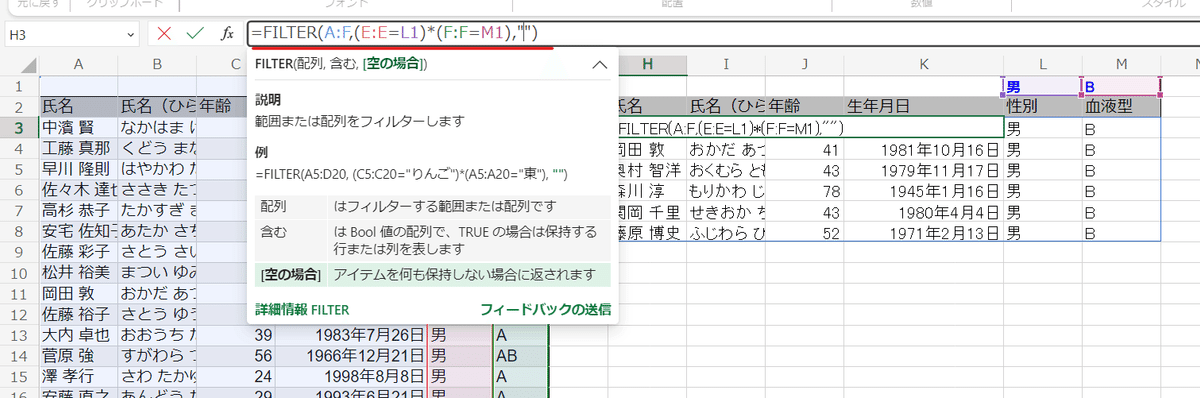Click the 血液型 header in column M
Image resolution: width=1200 pixels, height=398 pixels.
1121,107
